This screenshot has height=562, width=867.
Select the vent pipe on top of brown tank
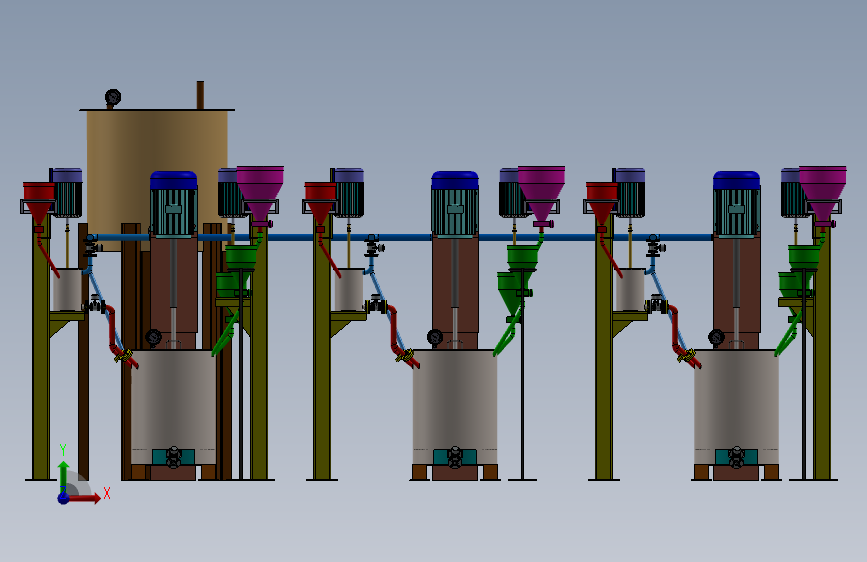coord(200,95)
